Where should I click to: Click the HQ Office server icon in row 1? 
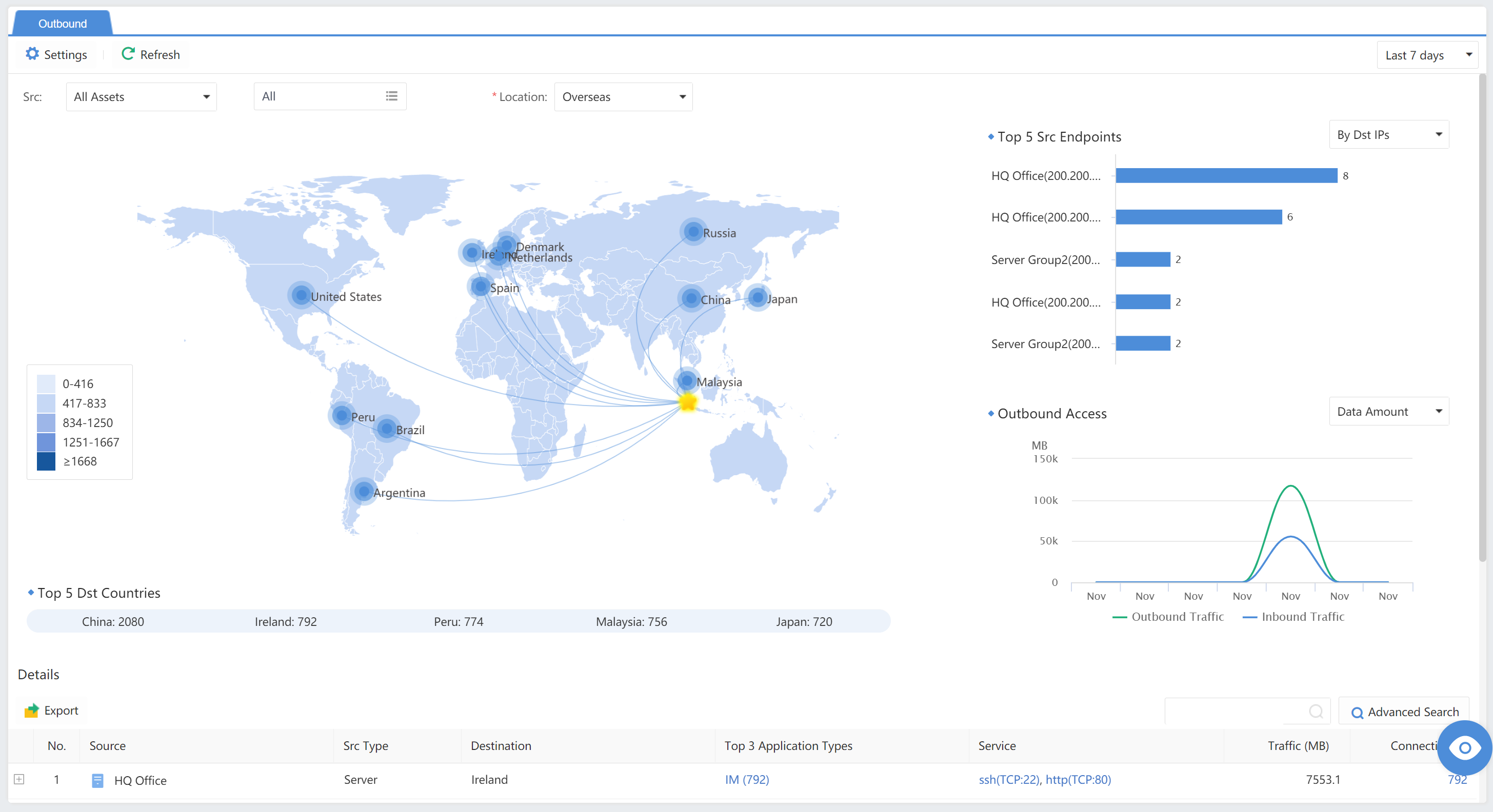coord(97,780)
